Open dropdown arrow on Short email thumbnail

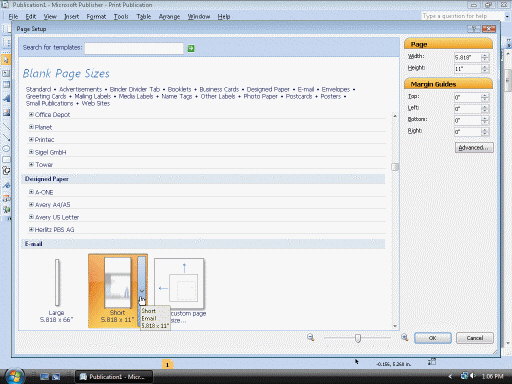click(x=142, y=291)
